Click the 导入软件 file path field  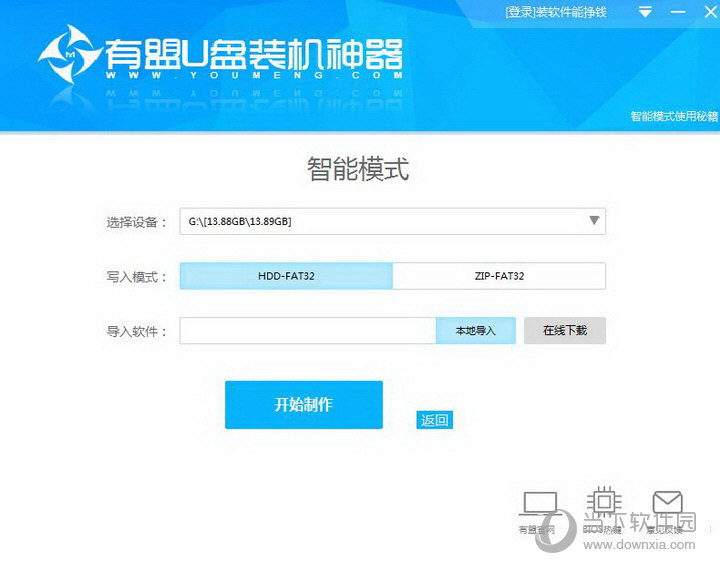point(308,331)
